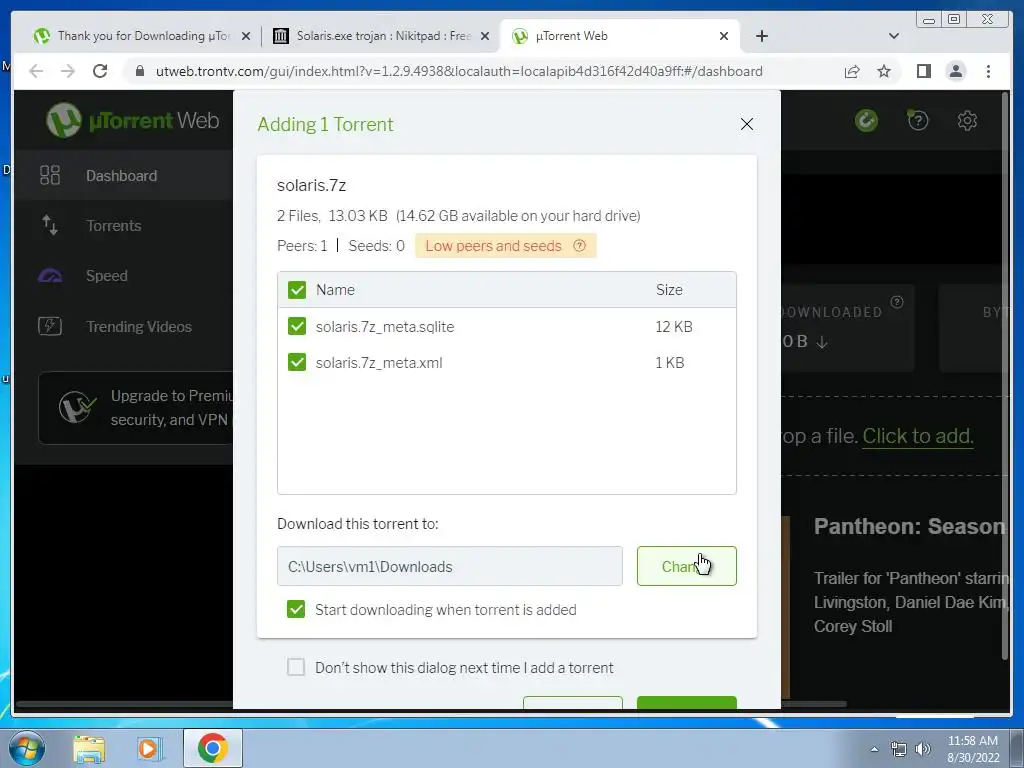Open Windows Media Player from taskbar

tap(149, 748)
